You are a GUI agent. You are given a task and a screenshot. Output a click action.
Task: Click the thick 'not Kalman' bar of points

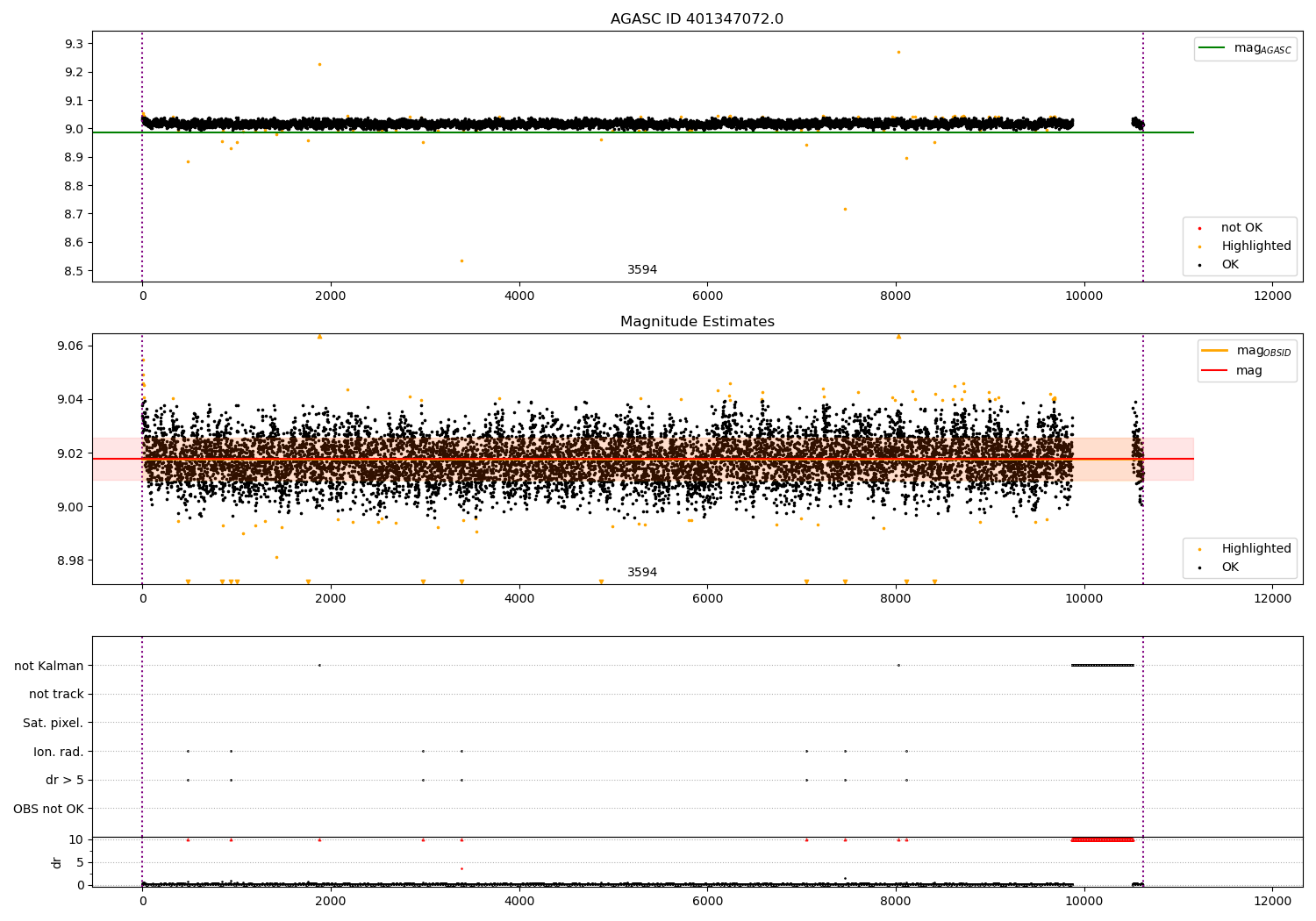(1103, 665)
